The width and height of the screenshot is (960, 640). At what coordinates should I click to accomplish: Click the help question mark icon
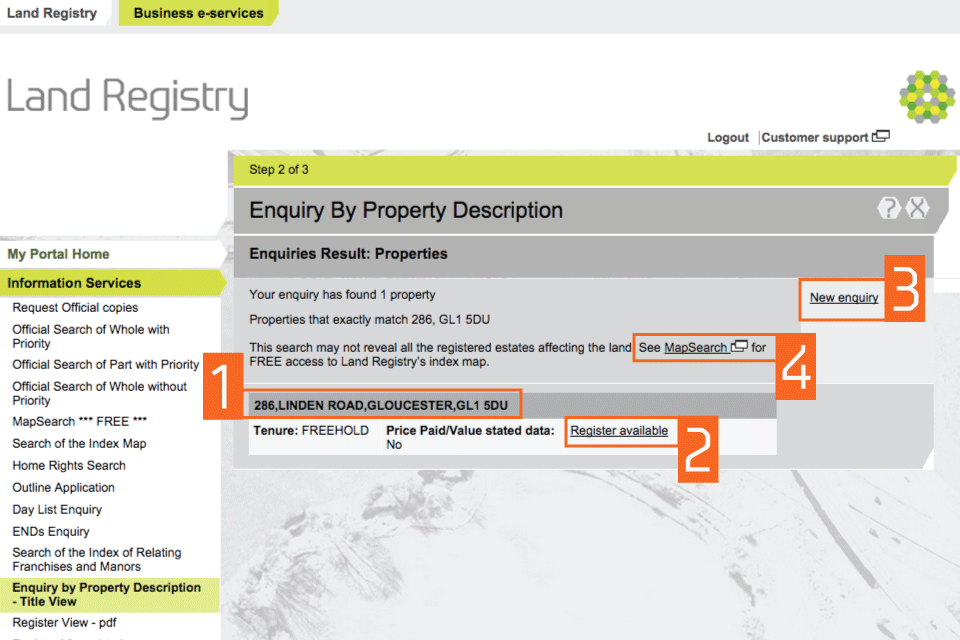pos(889,208)
